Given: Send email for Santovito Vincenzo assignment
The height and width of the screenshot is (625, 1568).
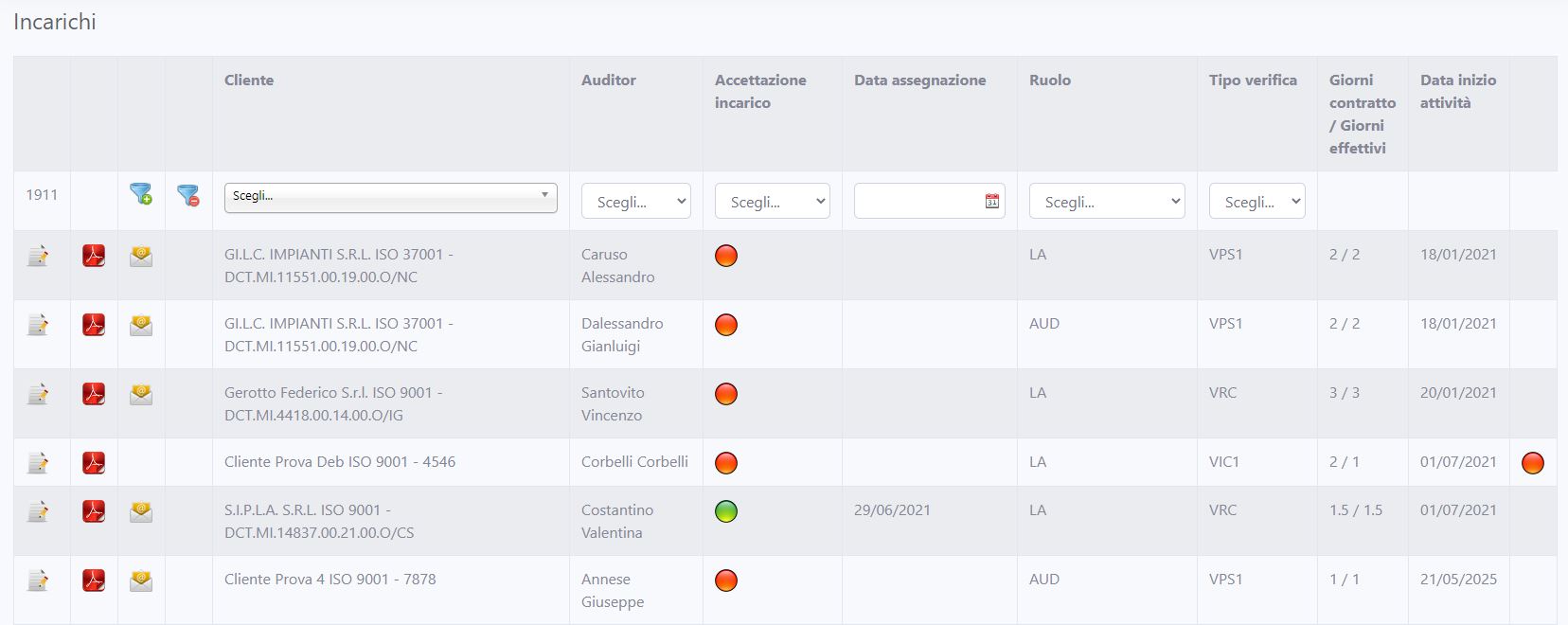Looking at the screenshot, I should [141, 394].
